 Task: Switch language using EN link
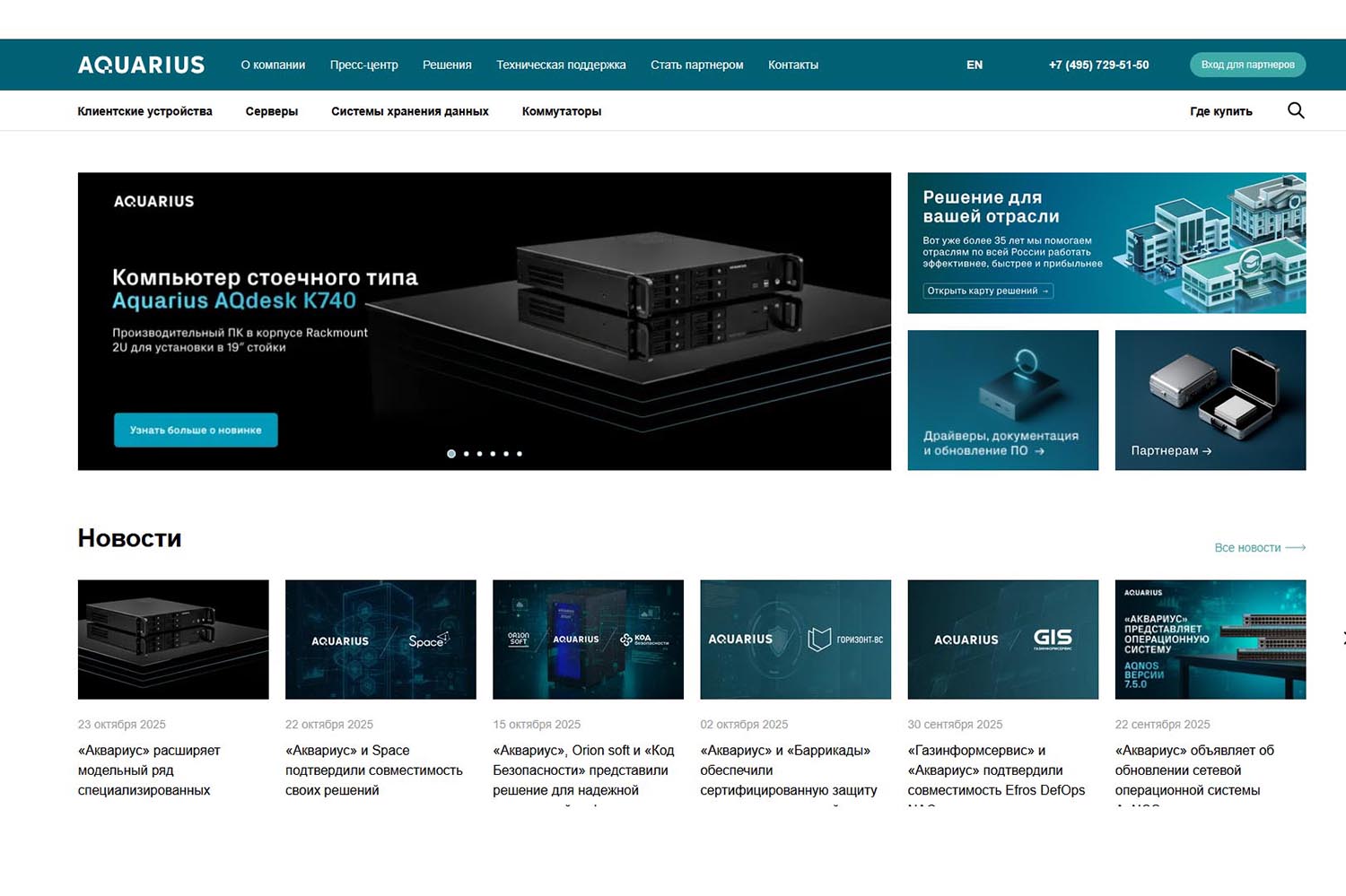click(x=974, y=65)
